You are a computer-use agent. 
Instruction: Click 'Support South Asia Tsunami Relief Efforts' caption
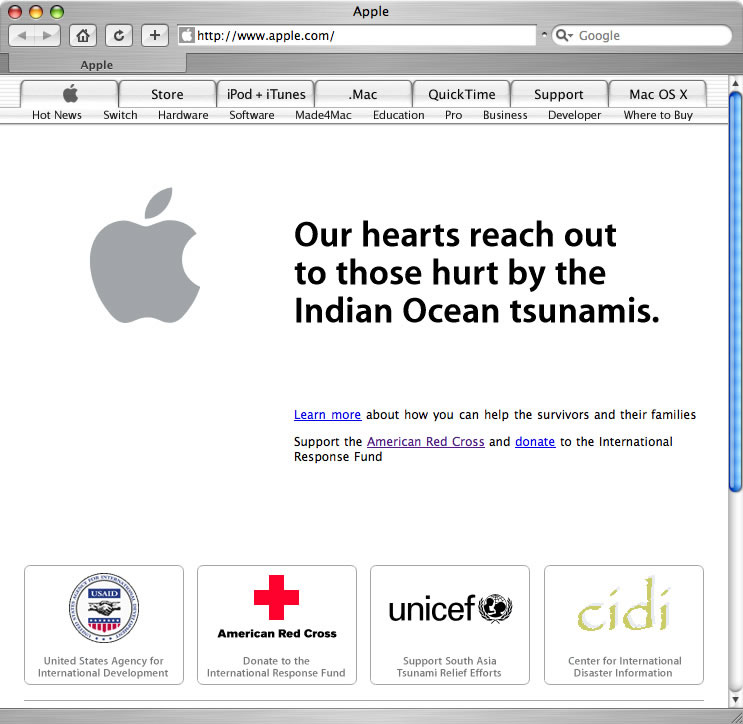pos(449,667)
